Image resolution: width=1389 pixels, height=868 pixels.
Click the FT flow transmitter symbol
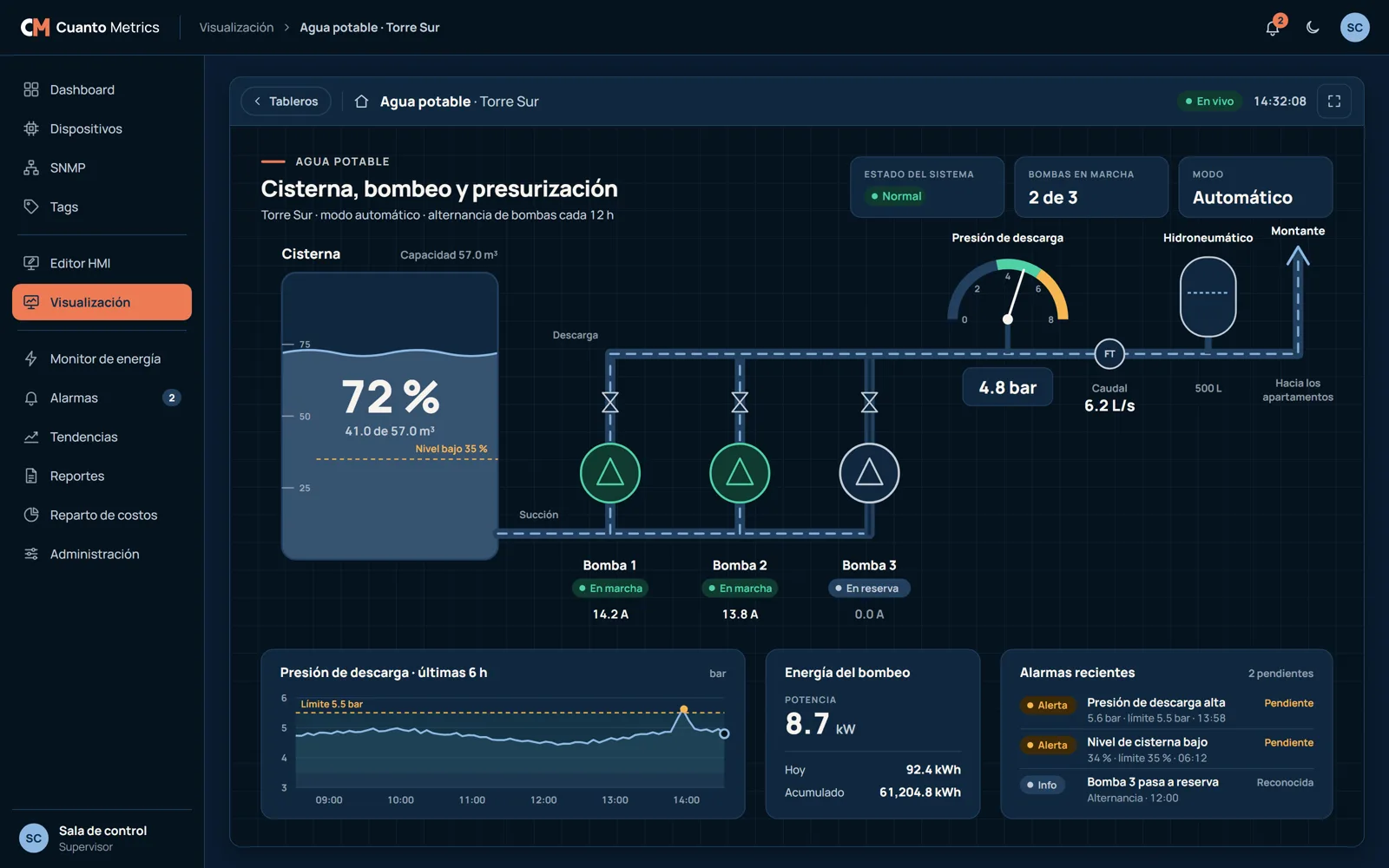[1109, 353]
